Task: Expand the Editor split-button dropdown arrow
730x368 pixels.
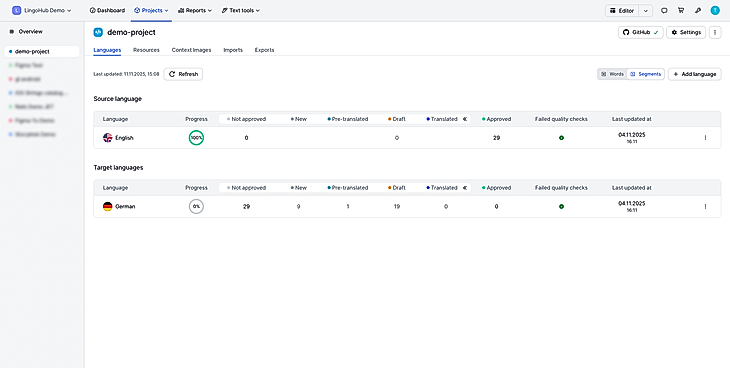Action: coord(645,10)
